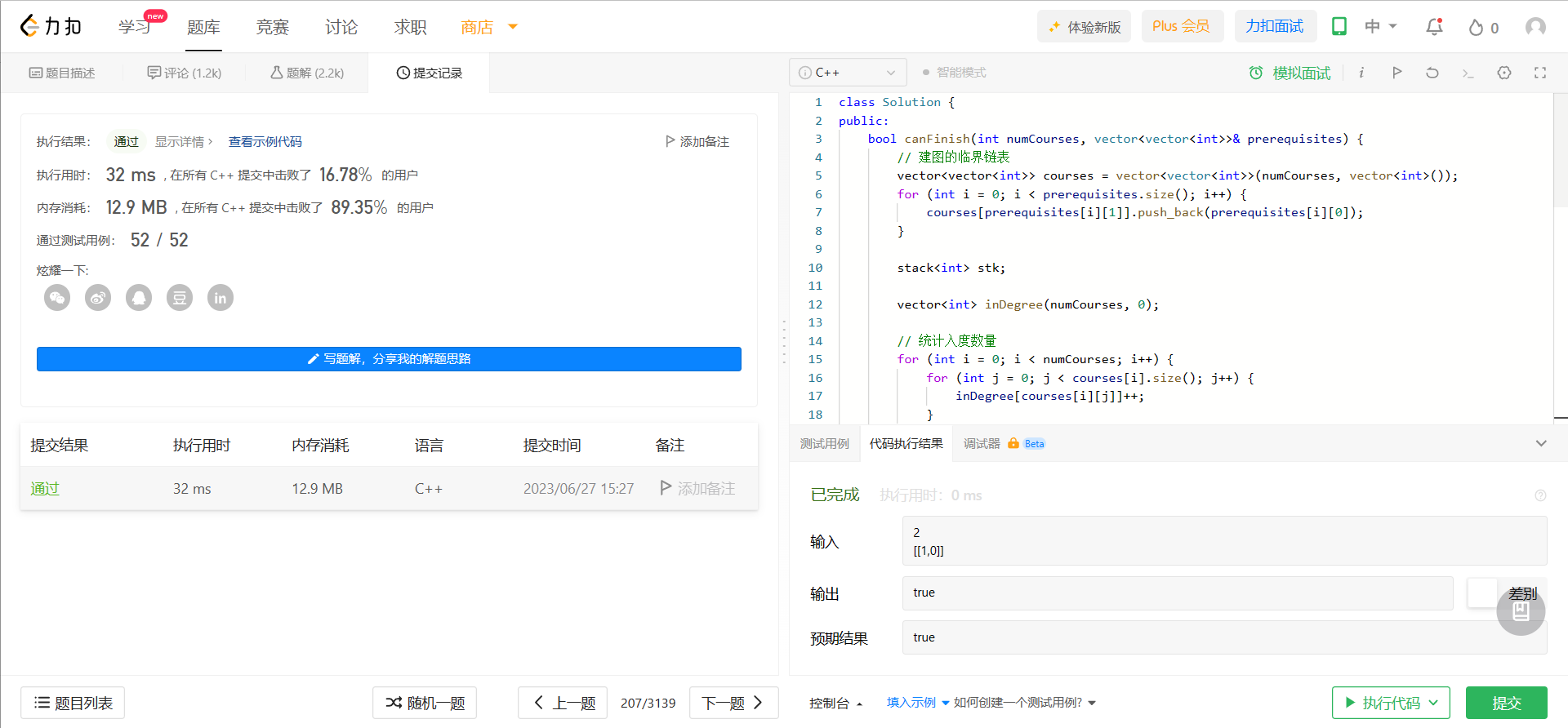Go to previous problem 上一题
The width and height of the screenshot is (1568, 728).
[563, 703]
